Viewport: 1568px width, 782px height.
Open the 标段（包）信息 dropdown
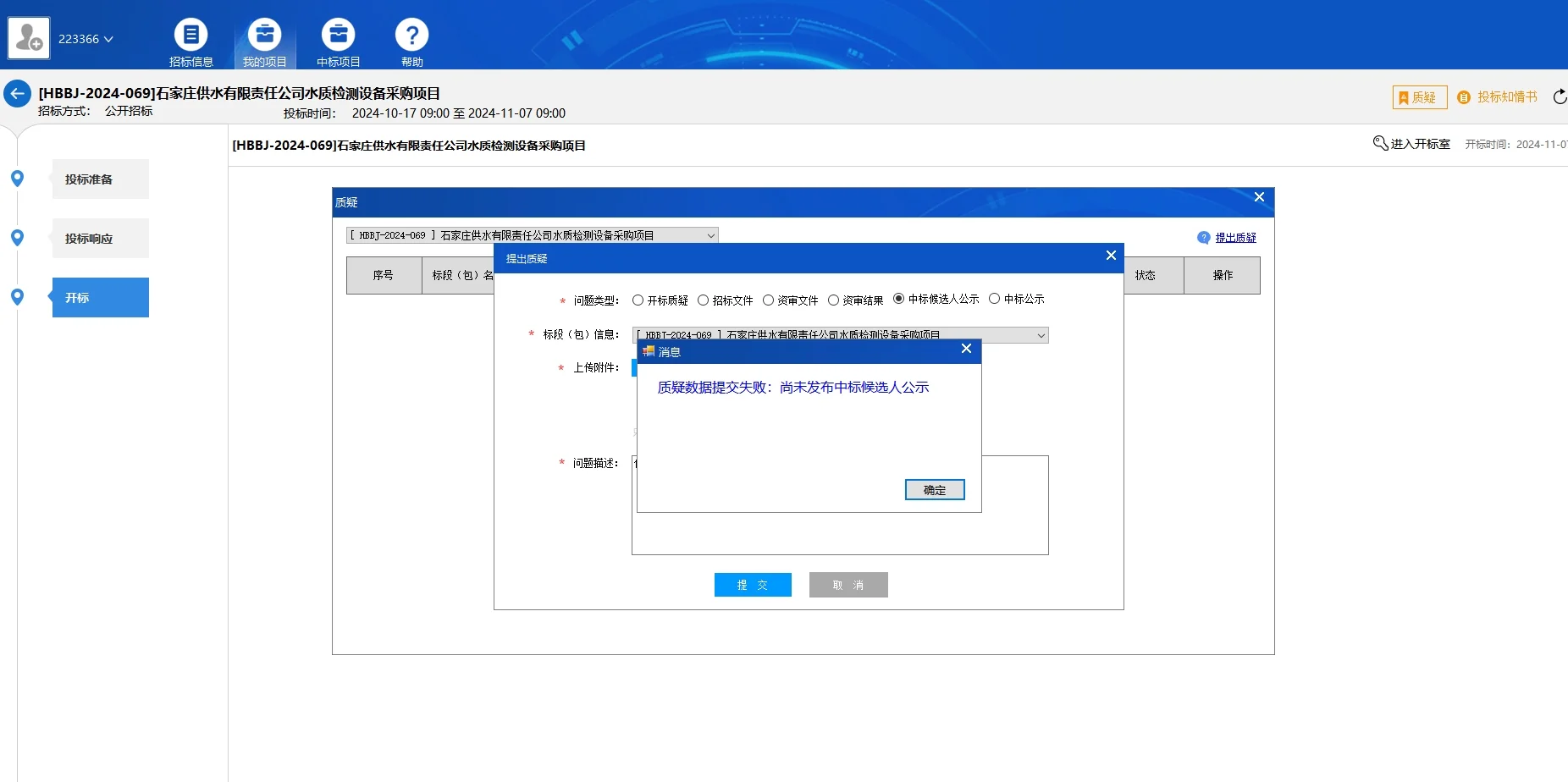click(1040, 334)
